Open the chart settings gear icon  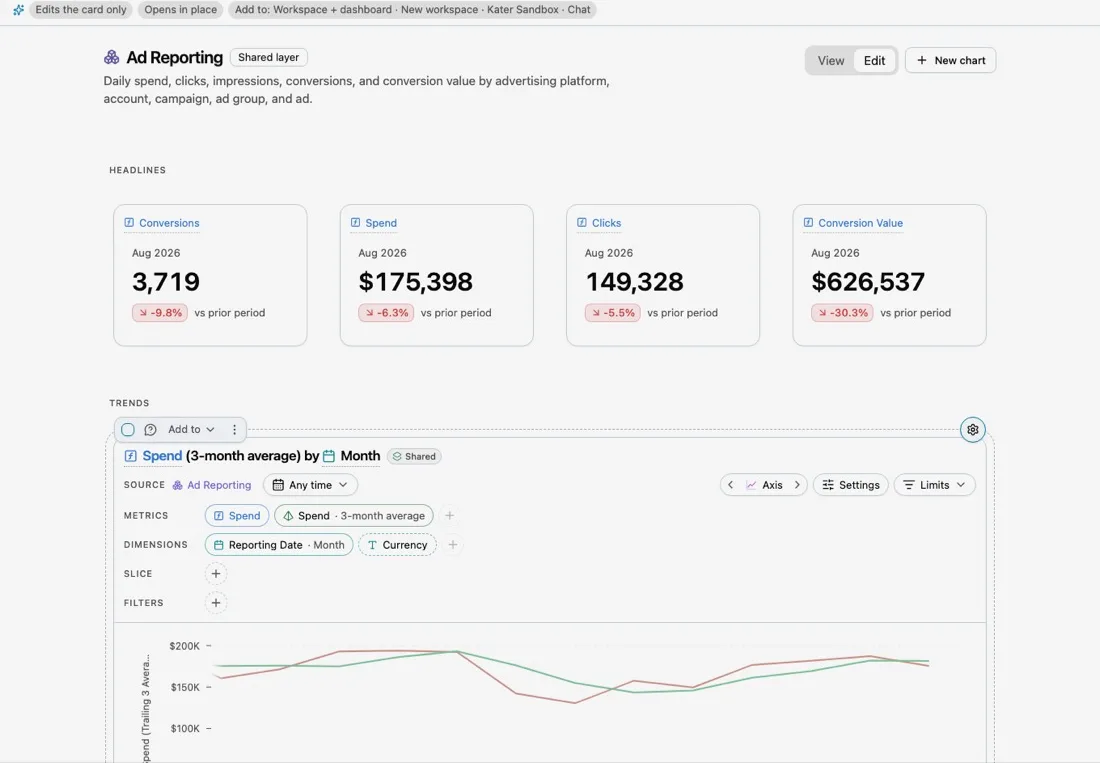pyautogui.click(x=972, y=429)
